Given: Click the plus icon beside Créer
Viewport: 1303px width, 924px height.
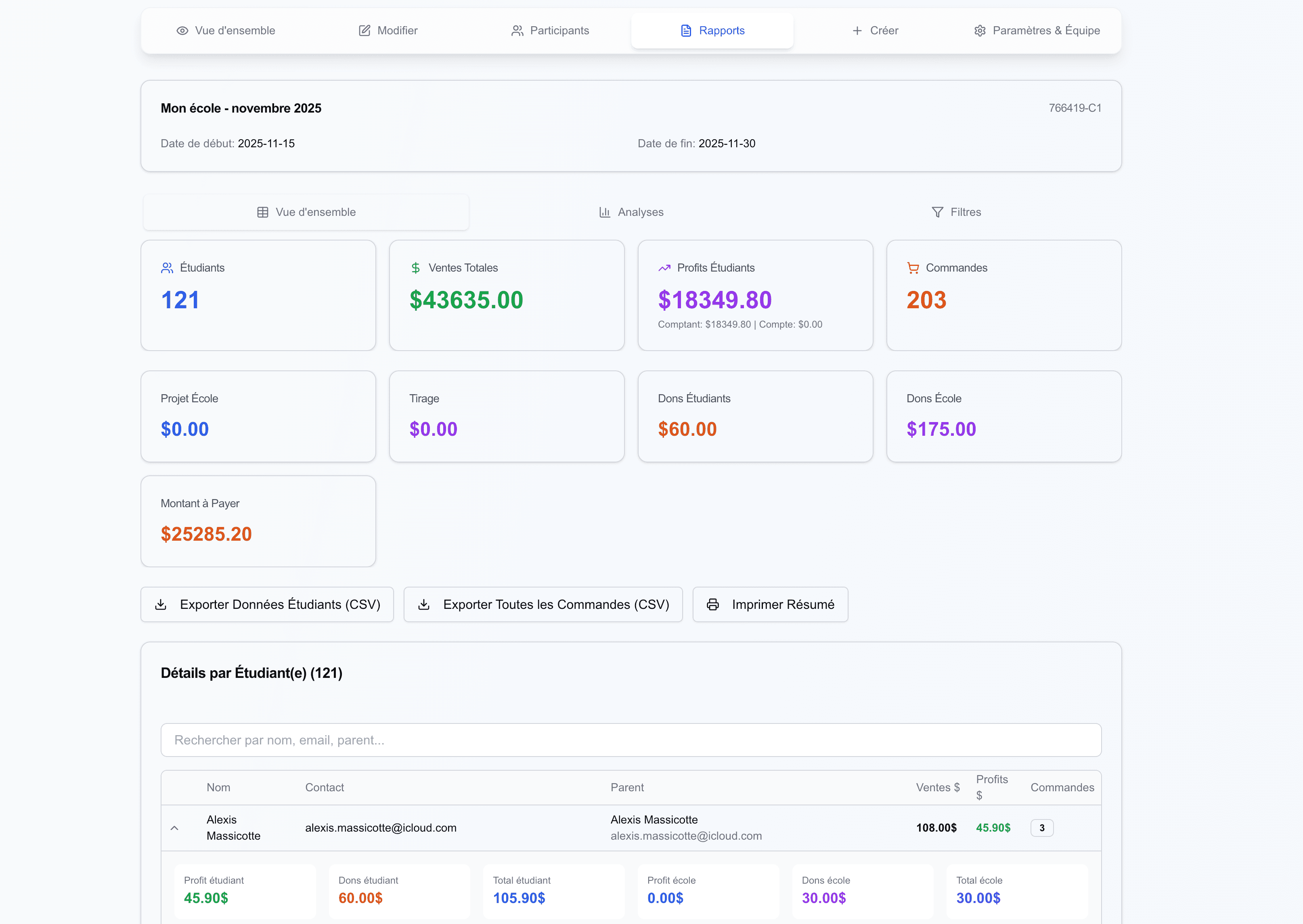Looking at the screenshot, I should (857, 31).
